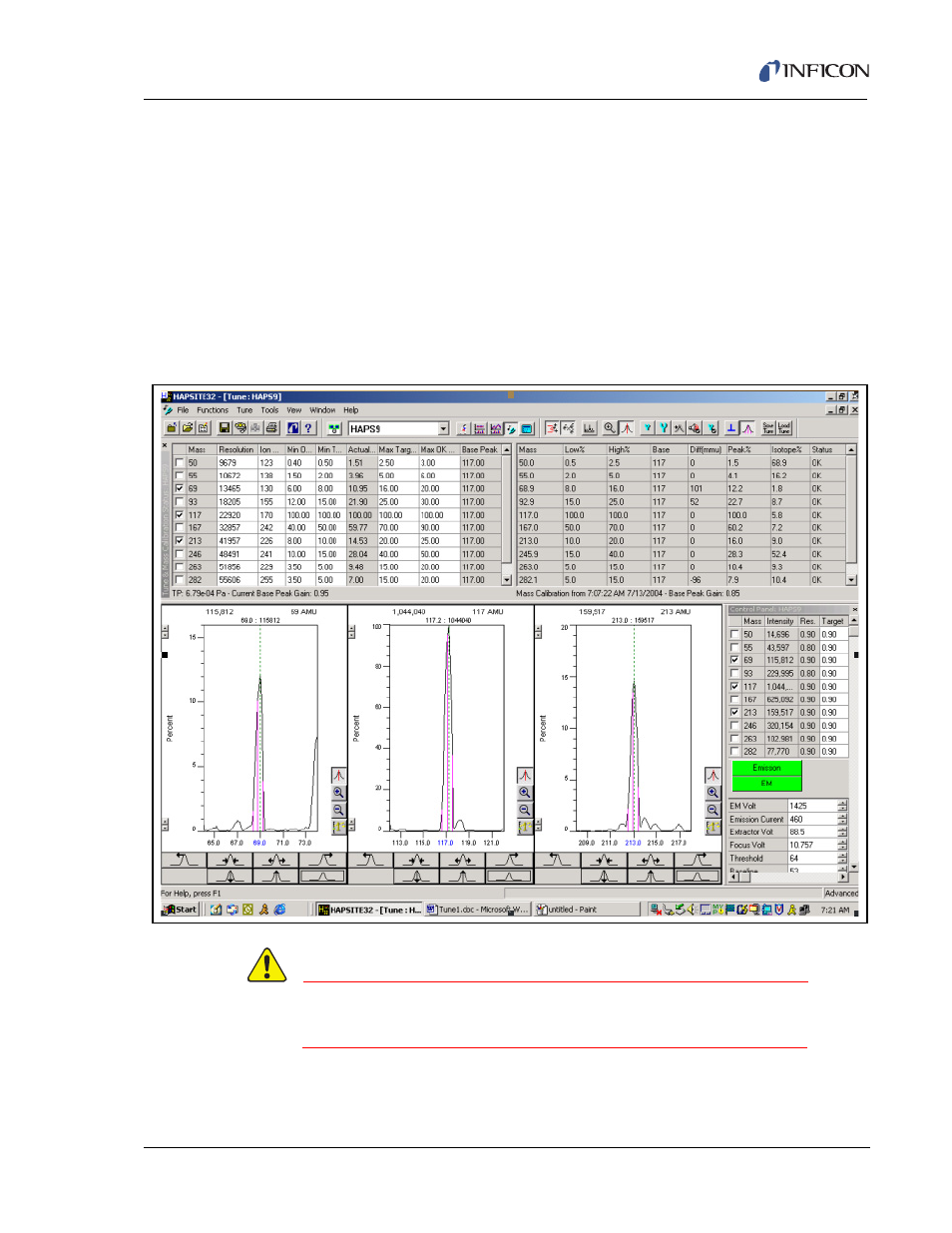Switch to Tune1.doc Microsoft Word taskbar button

pyautogui.click(x=477, y=910)
